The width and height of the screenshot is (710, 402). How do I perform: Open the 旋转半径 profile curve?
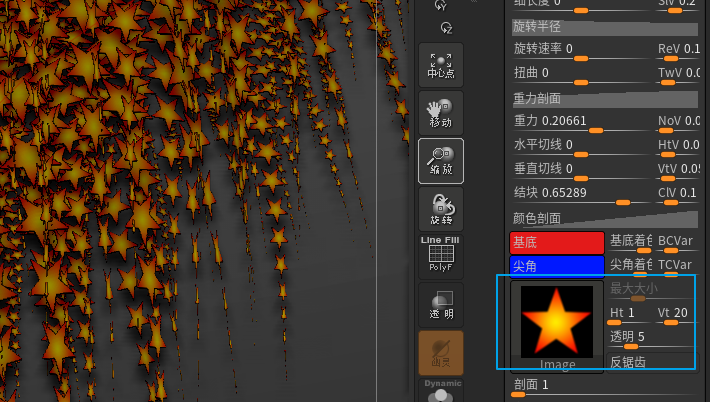[605, 27]
